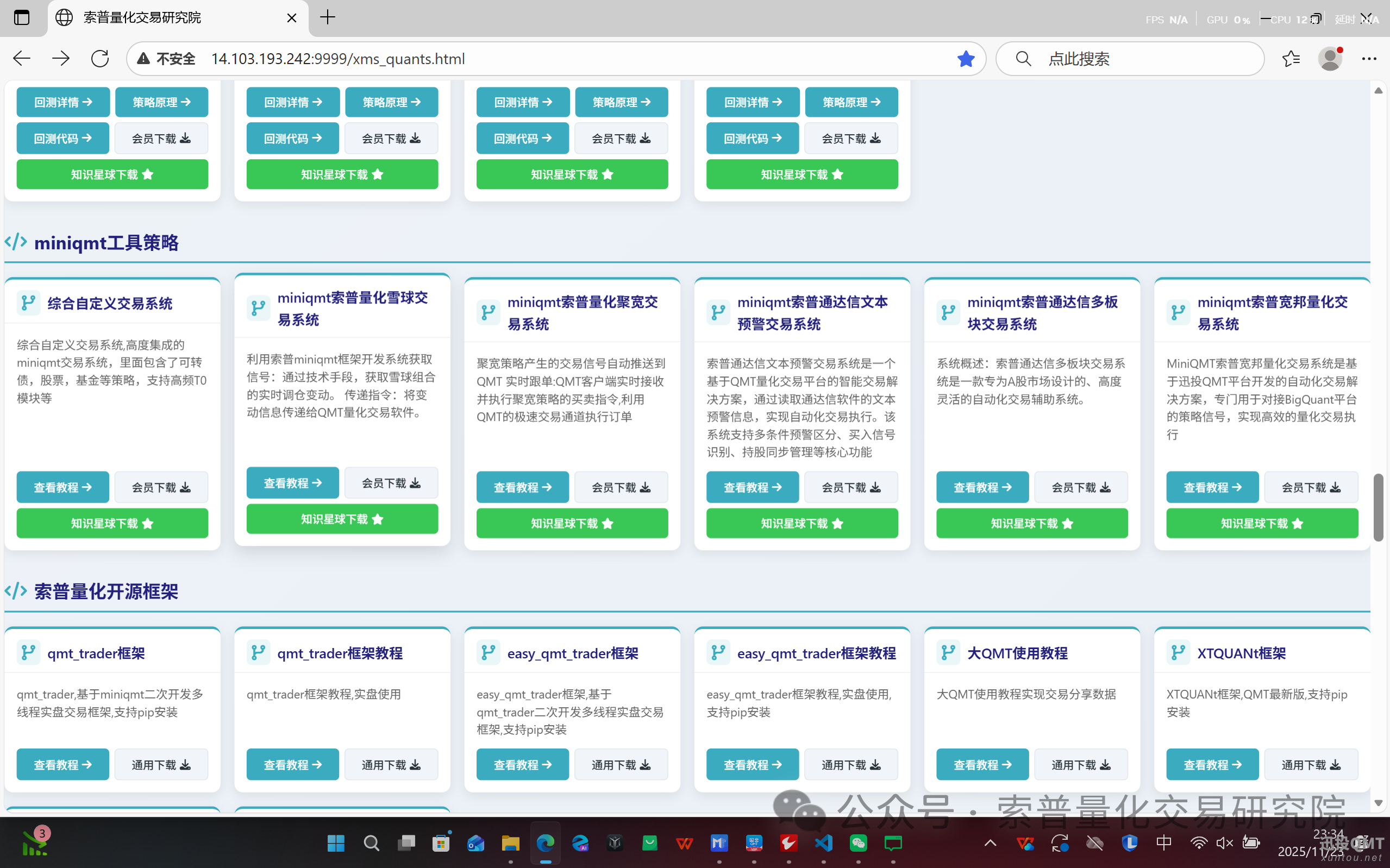The height and width of the screenshot is (868, 1390).
Task: Open the Windows Start menu
Action: click(335, 844)
